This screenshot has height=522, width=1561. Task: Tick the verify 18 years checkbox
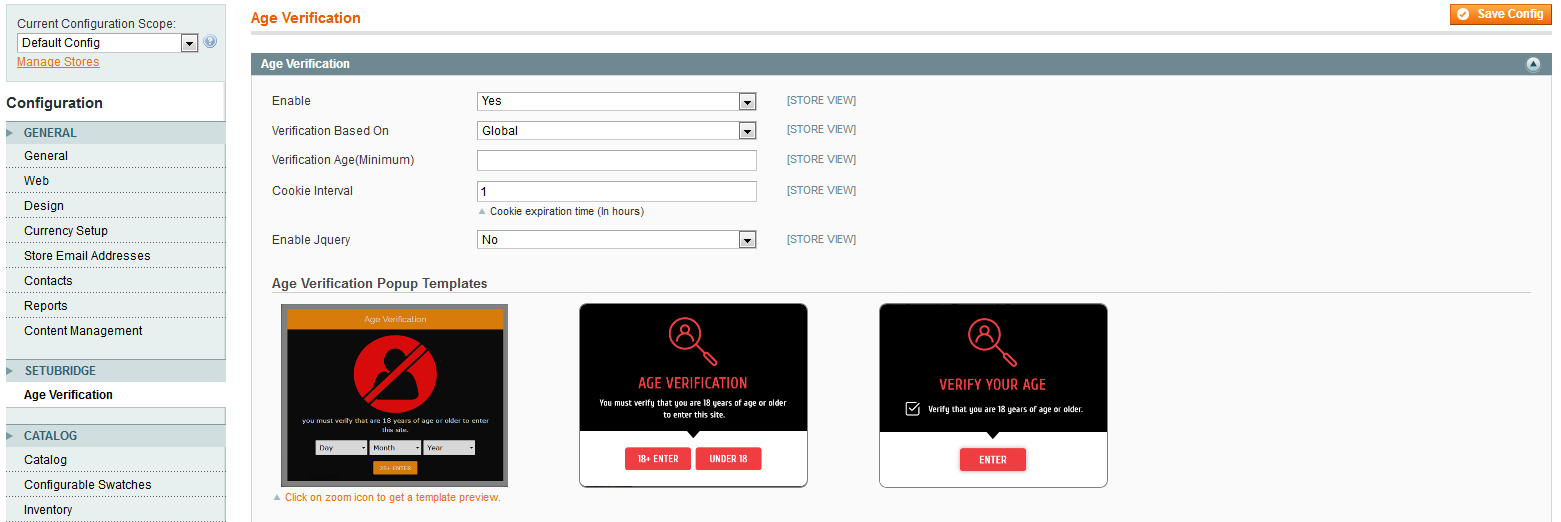click(912, 409)
